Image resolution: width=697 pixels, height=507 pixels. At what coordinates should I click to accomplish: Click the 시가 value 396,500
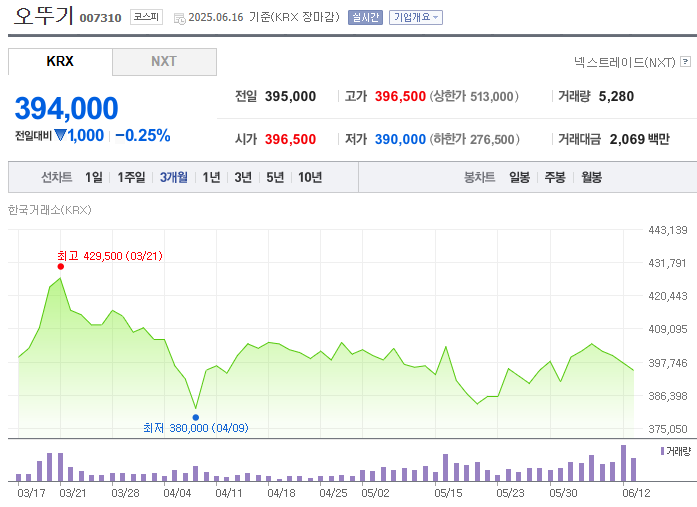click(290, 140)
